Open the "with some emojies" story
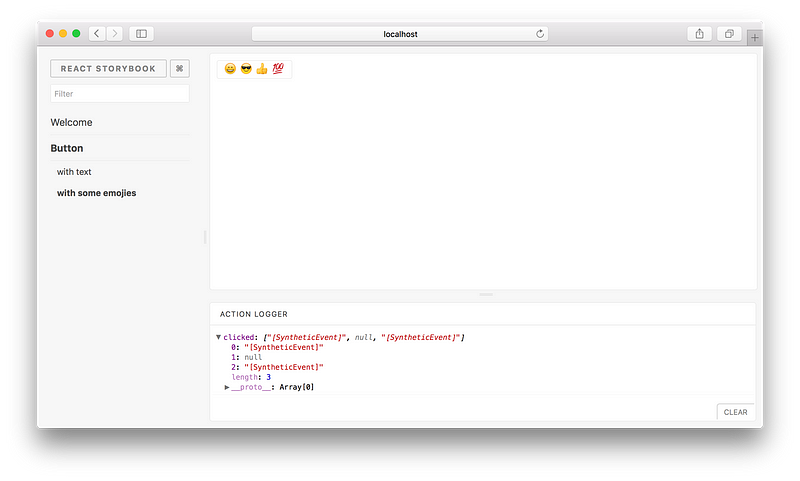 click(96, 193)
